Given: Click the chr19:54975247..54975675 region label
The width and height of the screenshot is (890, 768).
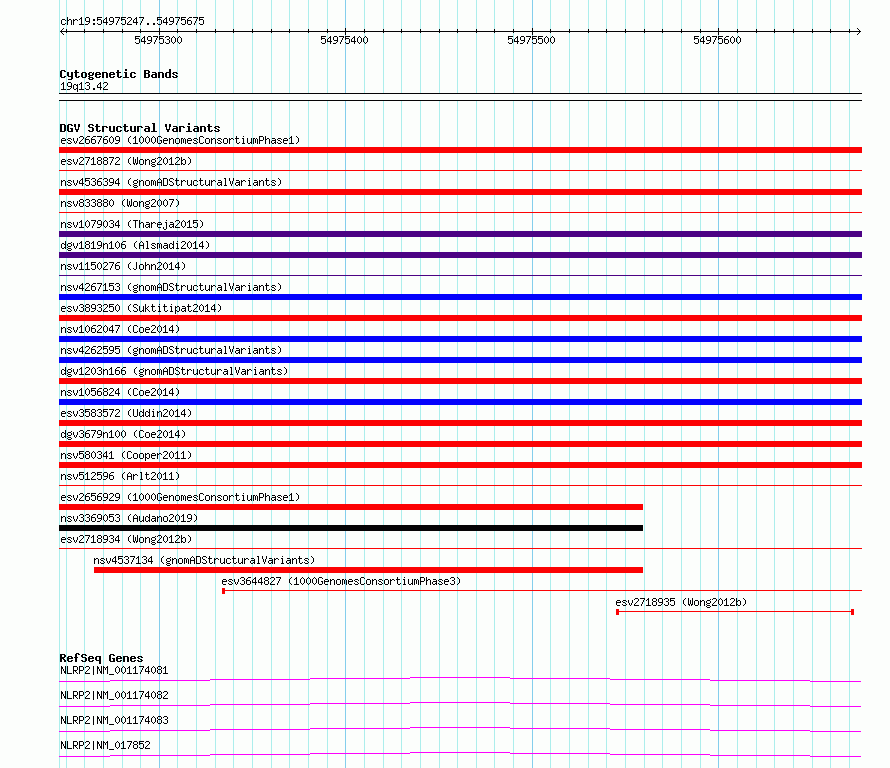Looking at the screenshot, I should (x=132, y=22).
